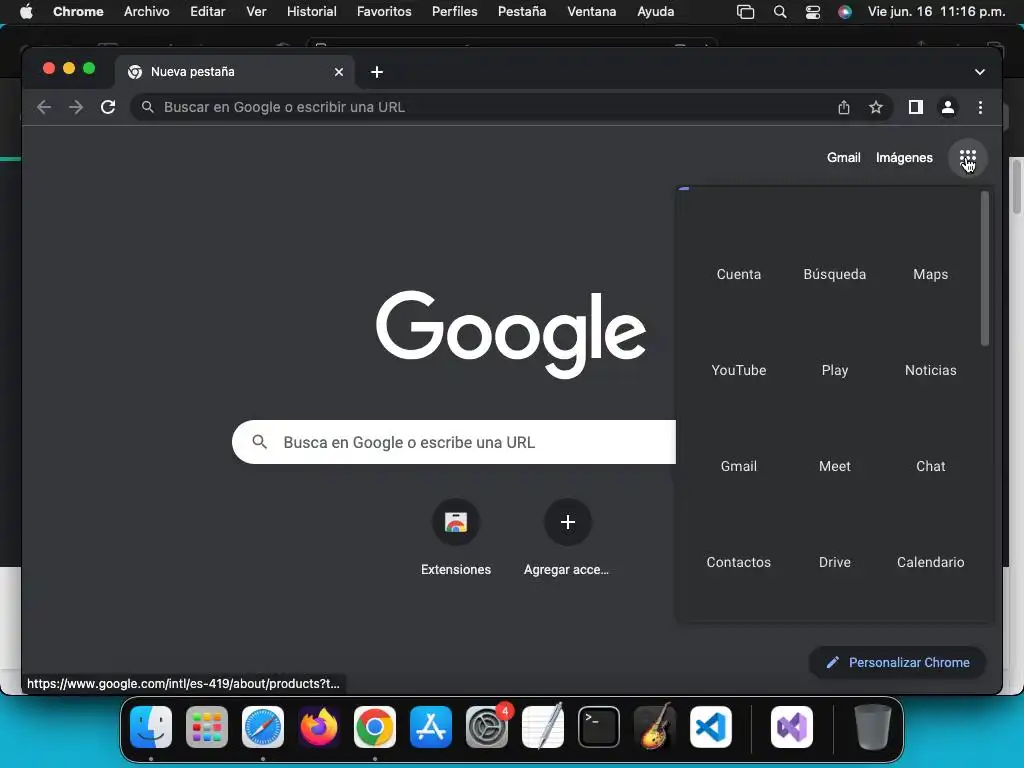Click Personalizar Chrome button
The image size is (1024, 768).
click(x=897, y=662)
